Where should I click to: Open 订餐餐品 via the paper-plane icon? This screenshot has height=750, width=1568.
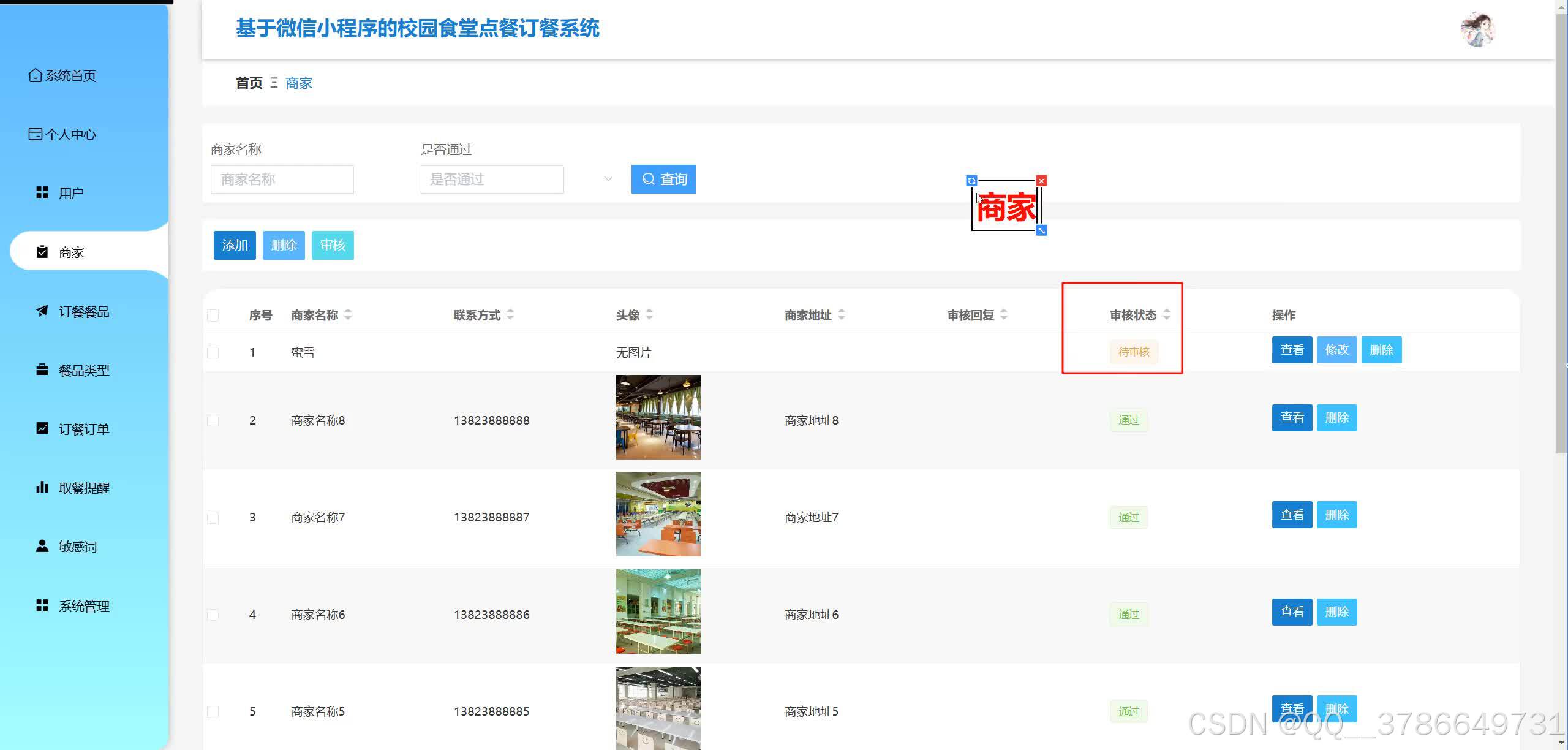tap(41, 311)
